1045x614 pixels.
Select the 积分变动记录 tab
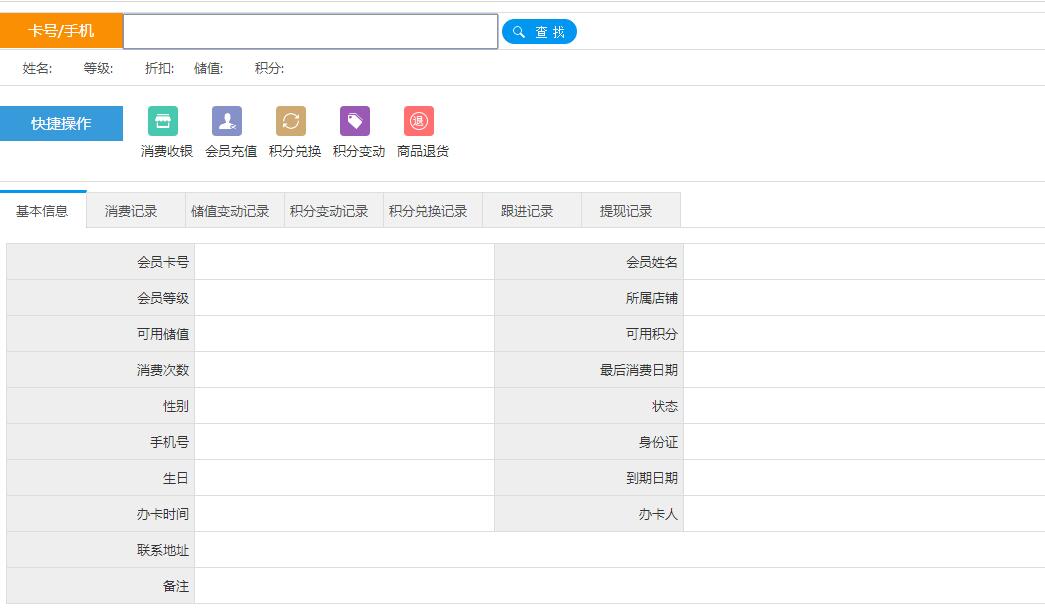[x=329, y=211]
